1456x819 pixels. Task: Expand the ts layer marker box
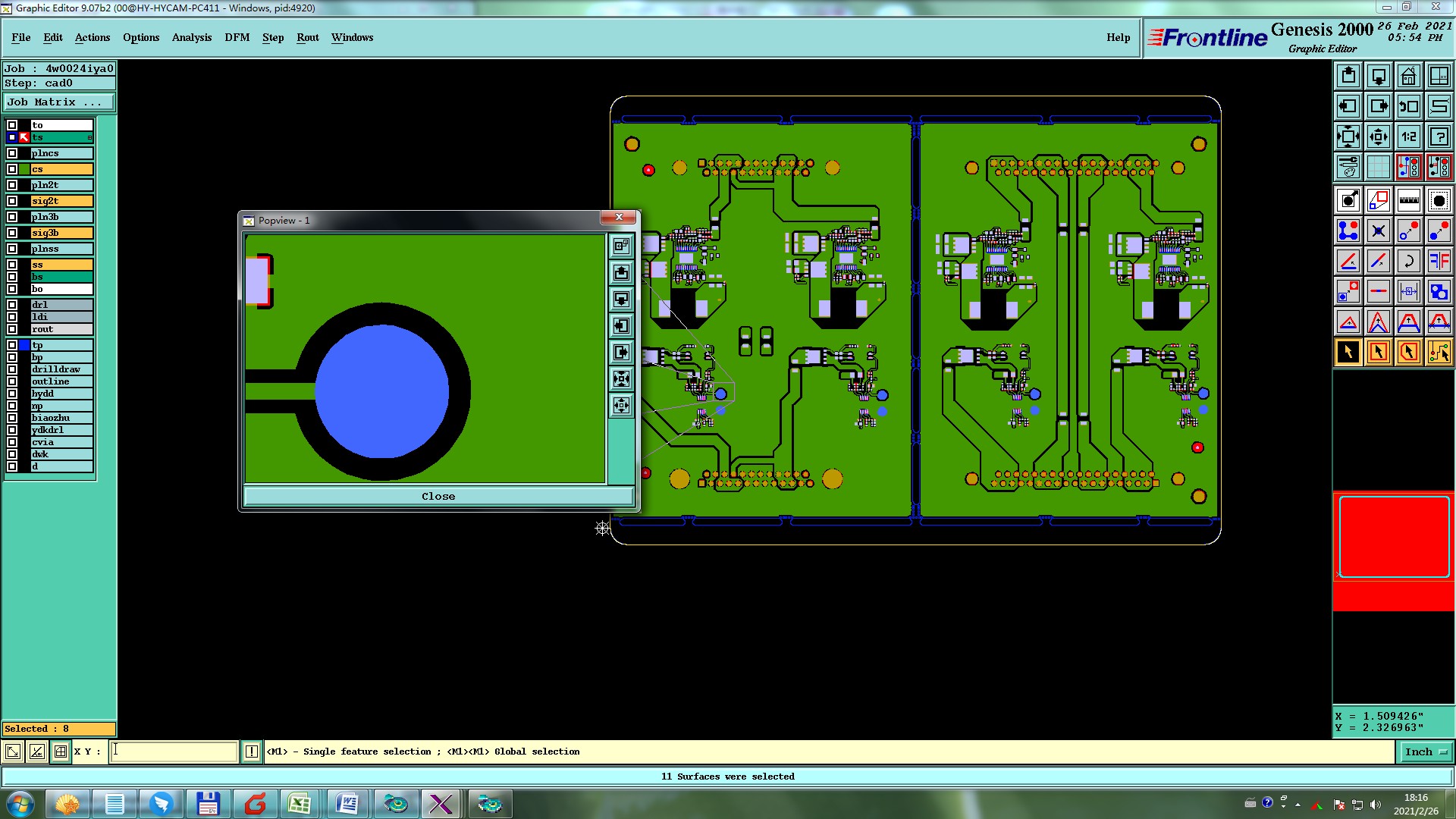(x=89, y=137)
